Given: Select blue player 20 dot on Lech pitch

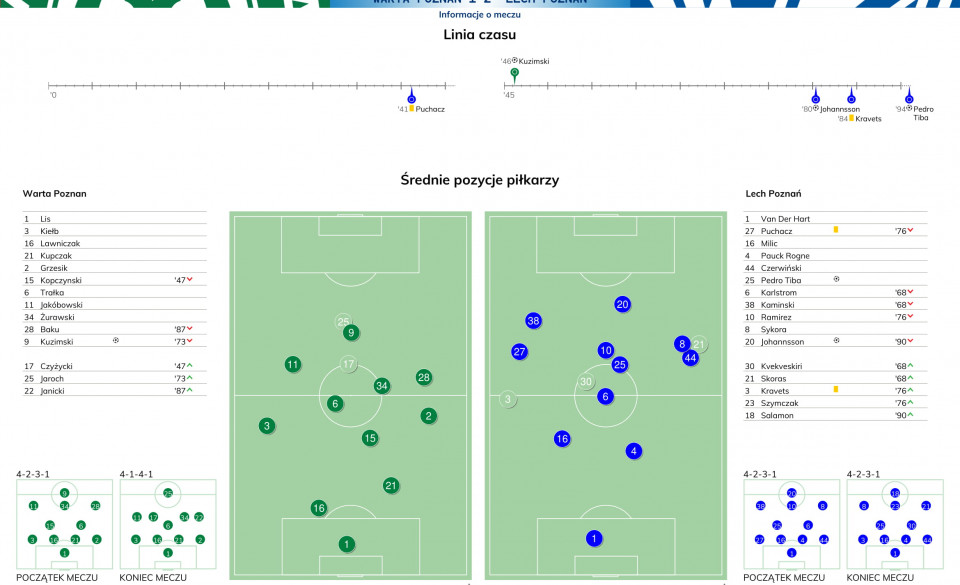Looking at the screenshot, I should click(623, 304).
